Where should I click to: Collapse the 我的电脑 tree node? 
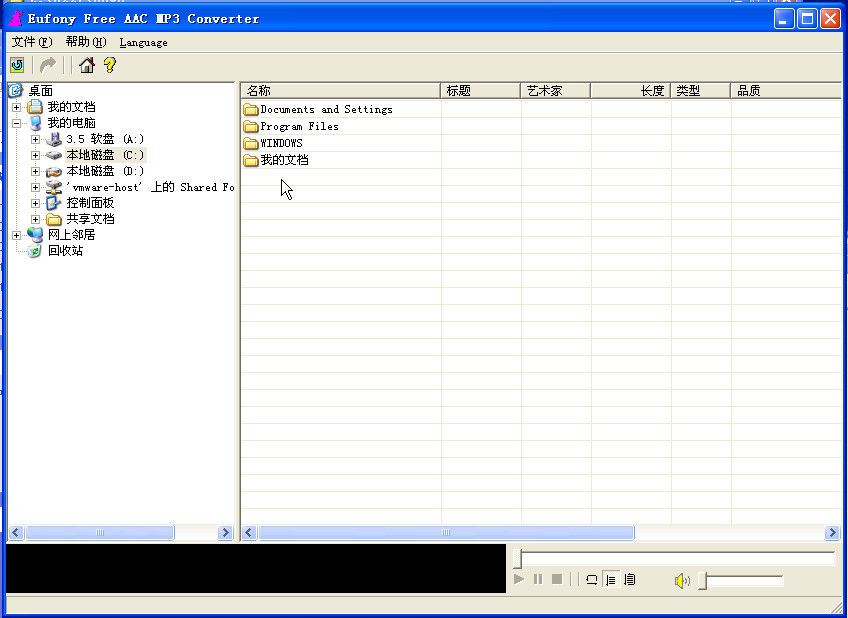point(17,123)
